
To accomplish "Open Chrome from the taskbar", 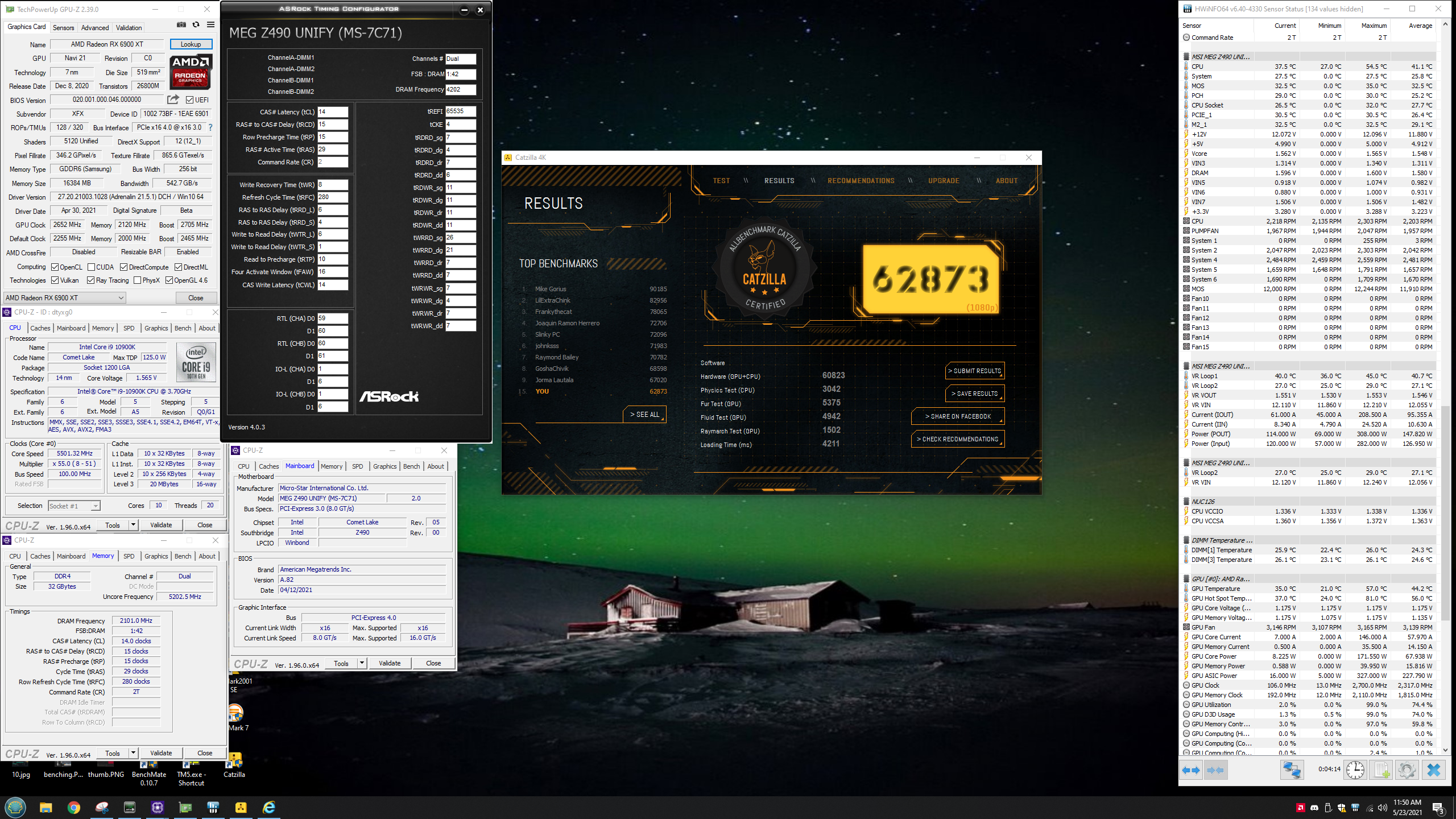I will pyautogui.click(x=73, y=807).
